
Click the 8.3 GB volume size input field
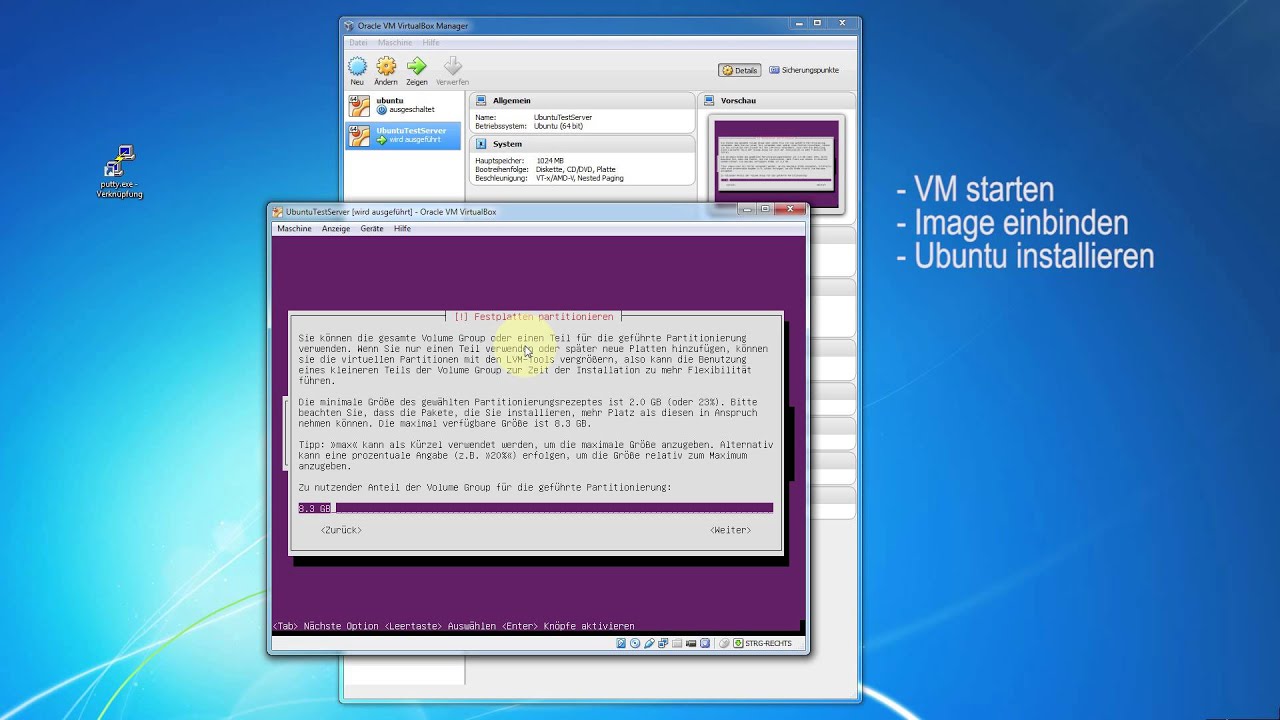point(535,508)
